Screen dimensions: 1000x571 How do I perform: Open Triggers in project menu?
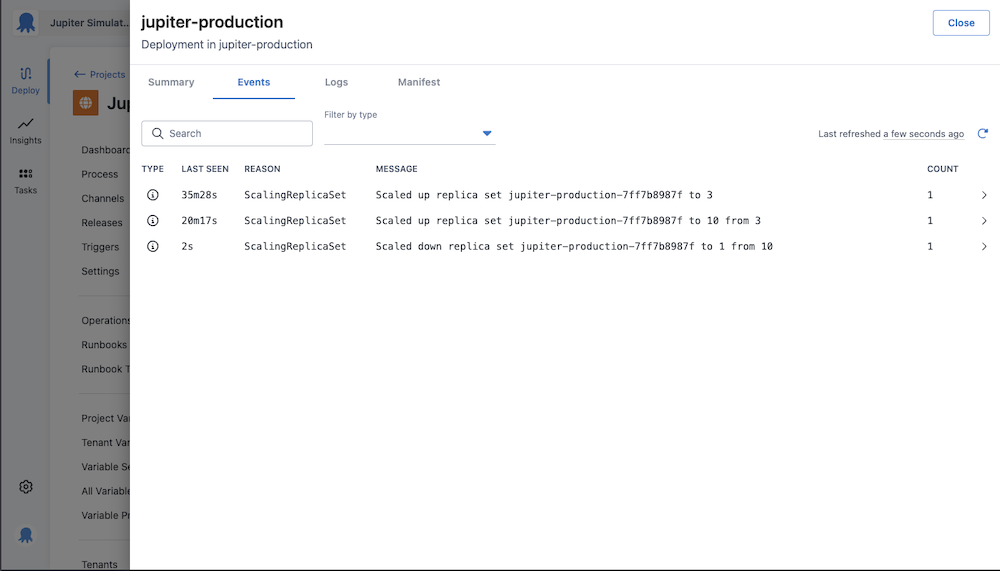(x=100, y=247)
